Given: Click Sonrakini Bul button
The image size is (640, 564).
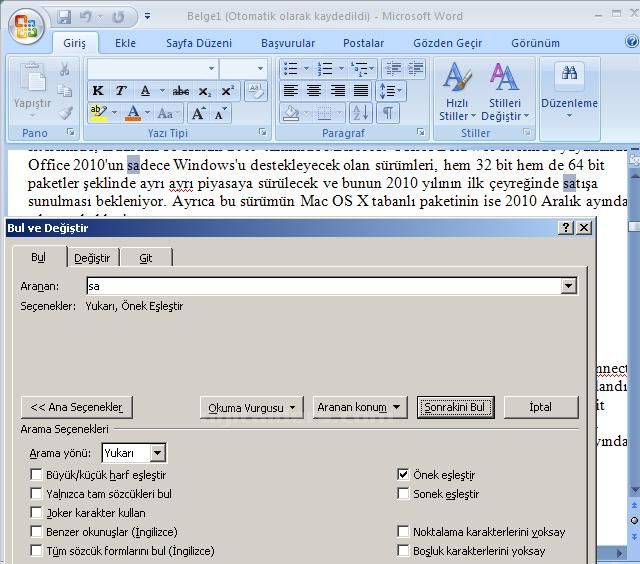Looking at the screenshot, I should [455, 408].
